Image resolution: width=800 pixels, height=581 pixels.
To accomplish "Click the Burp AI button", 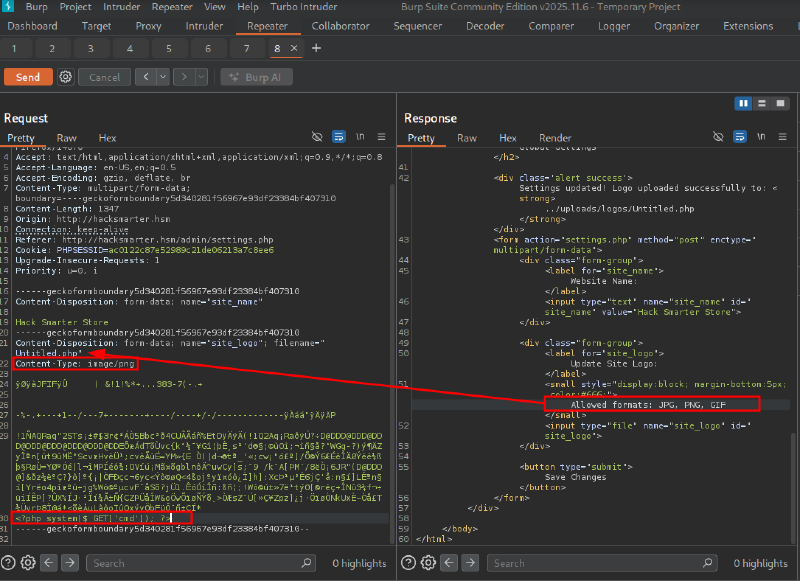I will (x=257, y=77).
